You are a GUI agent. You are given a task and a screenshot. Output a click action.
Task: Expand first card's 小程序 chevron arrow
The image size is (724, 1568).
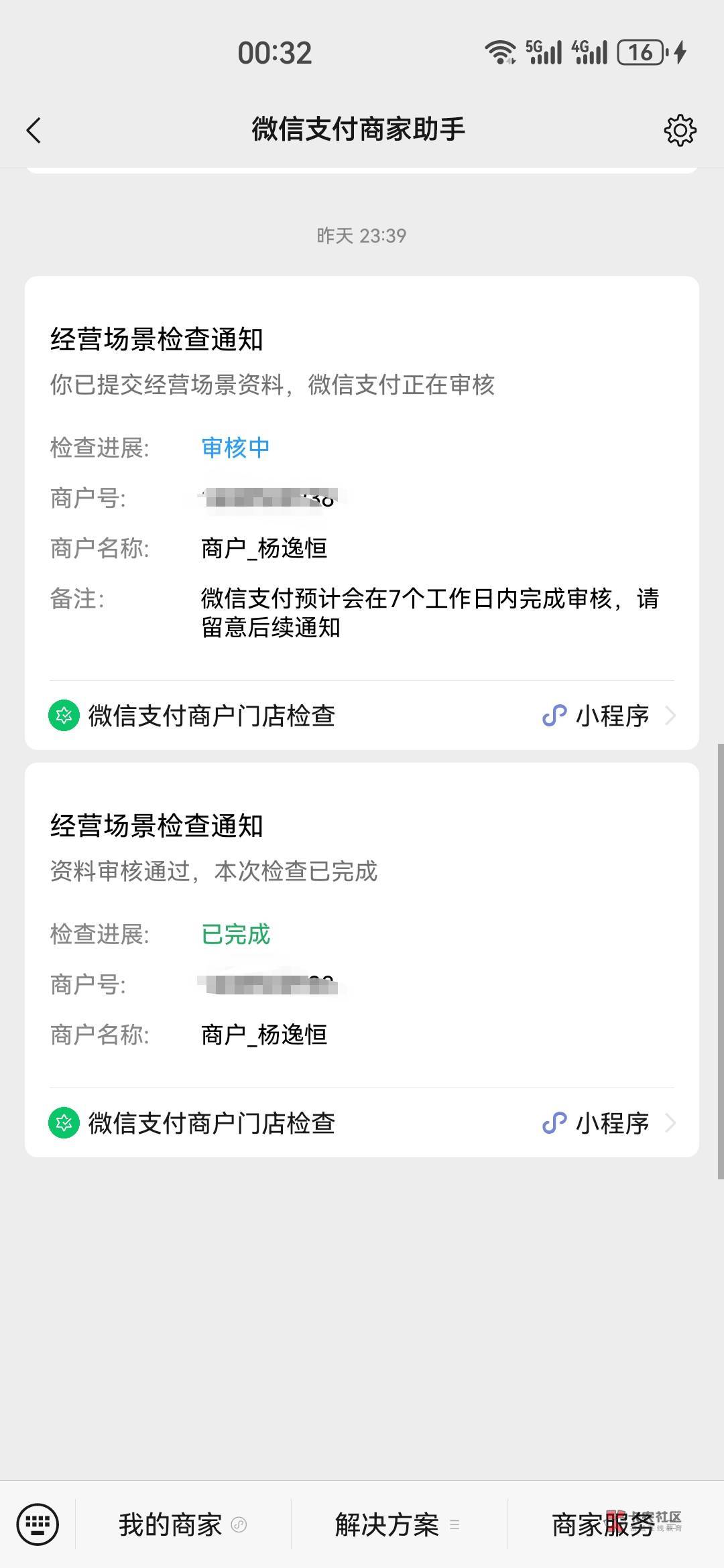click(670, 716)
